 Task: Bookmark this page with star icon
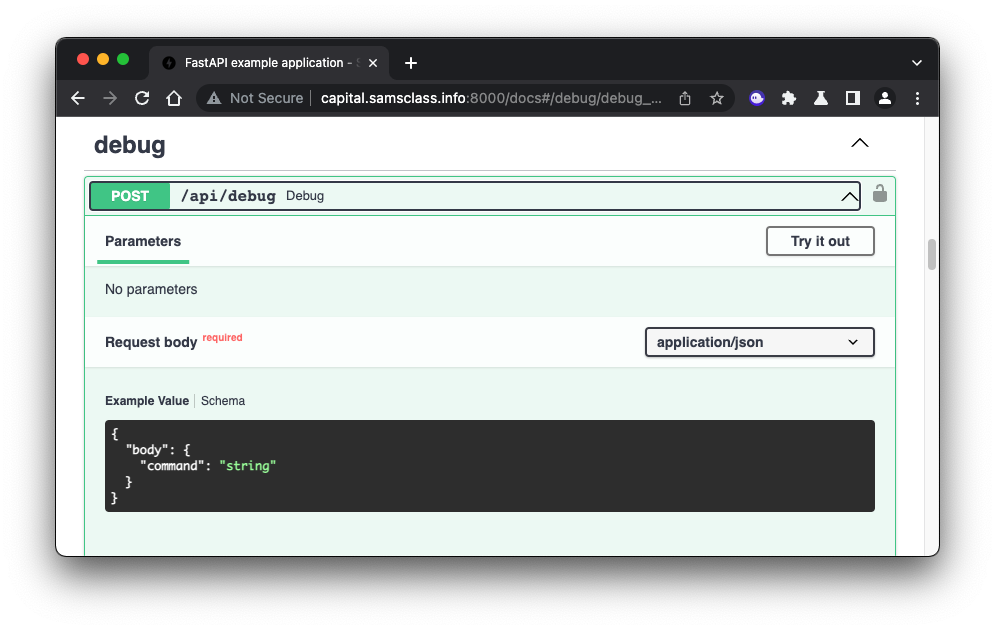717,98
